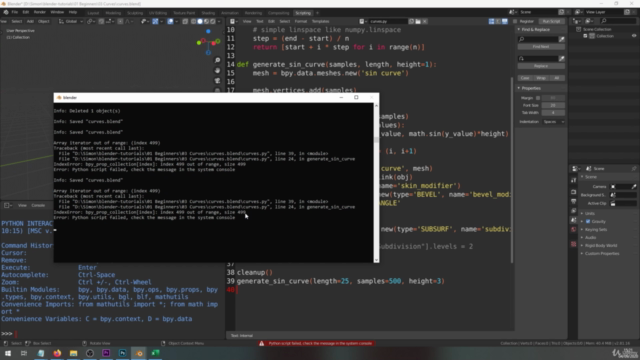Open the Indentation Spaces dropdown
This screenshot has width=640, height=360.
pyautogui.click(x=553, y=122)
